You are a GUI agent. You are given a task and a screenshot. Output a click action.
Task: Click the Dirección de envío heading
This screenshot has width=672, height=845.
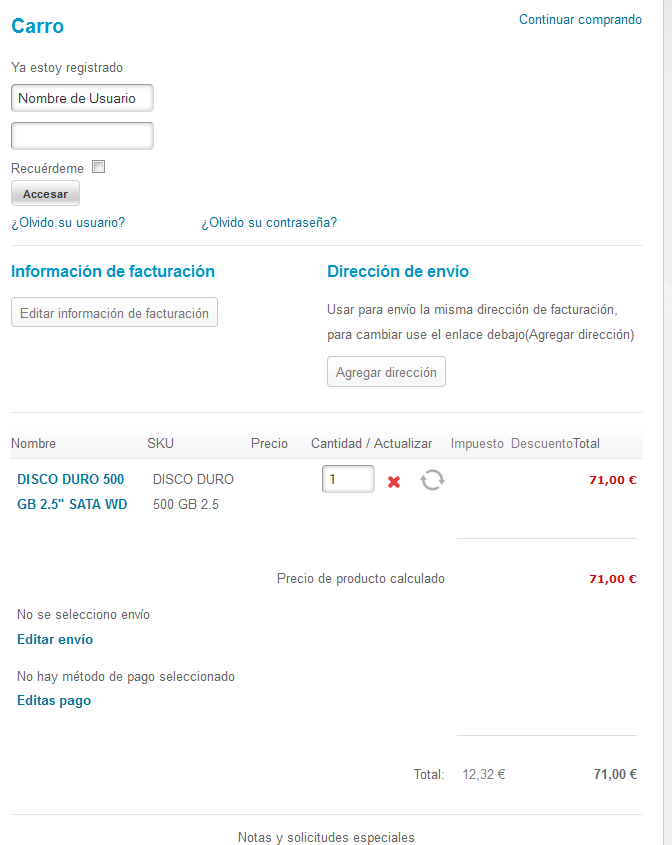[x=398, y=271]
